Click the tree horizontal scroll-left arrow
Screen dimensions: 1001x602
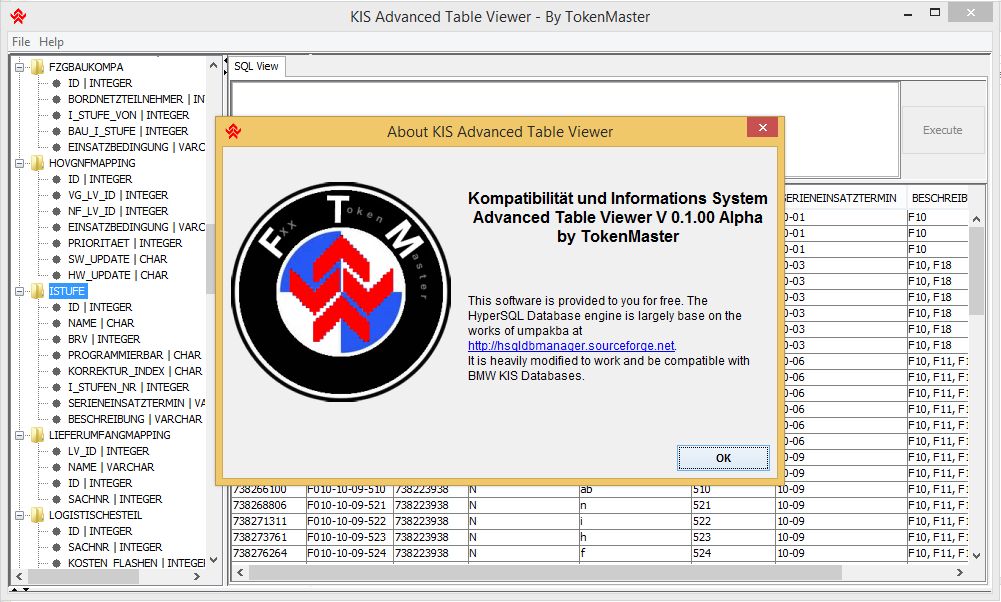(x=19, y=576)
